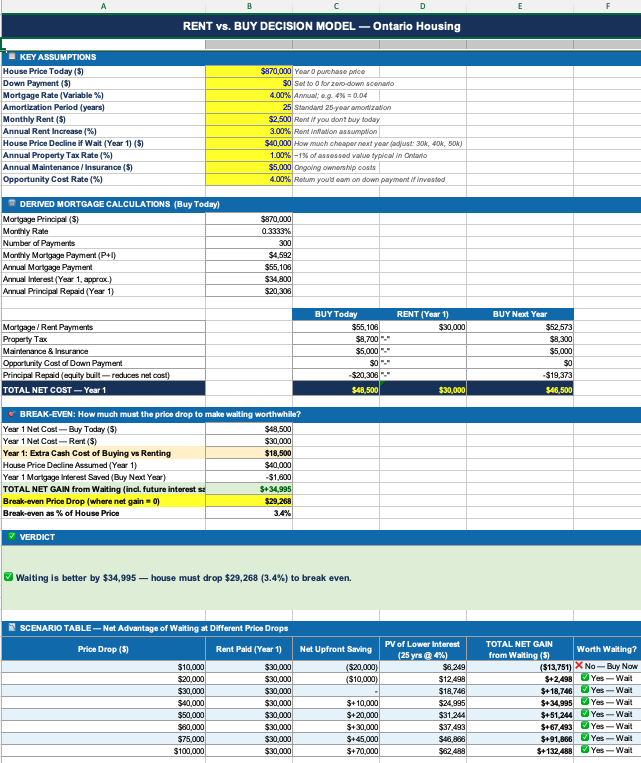Select Monthly Rent value $2,500
Viewport: 641px width, 763px height.
click(249, 119)
